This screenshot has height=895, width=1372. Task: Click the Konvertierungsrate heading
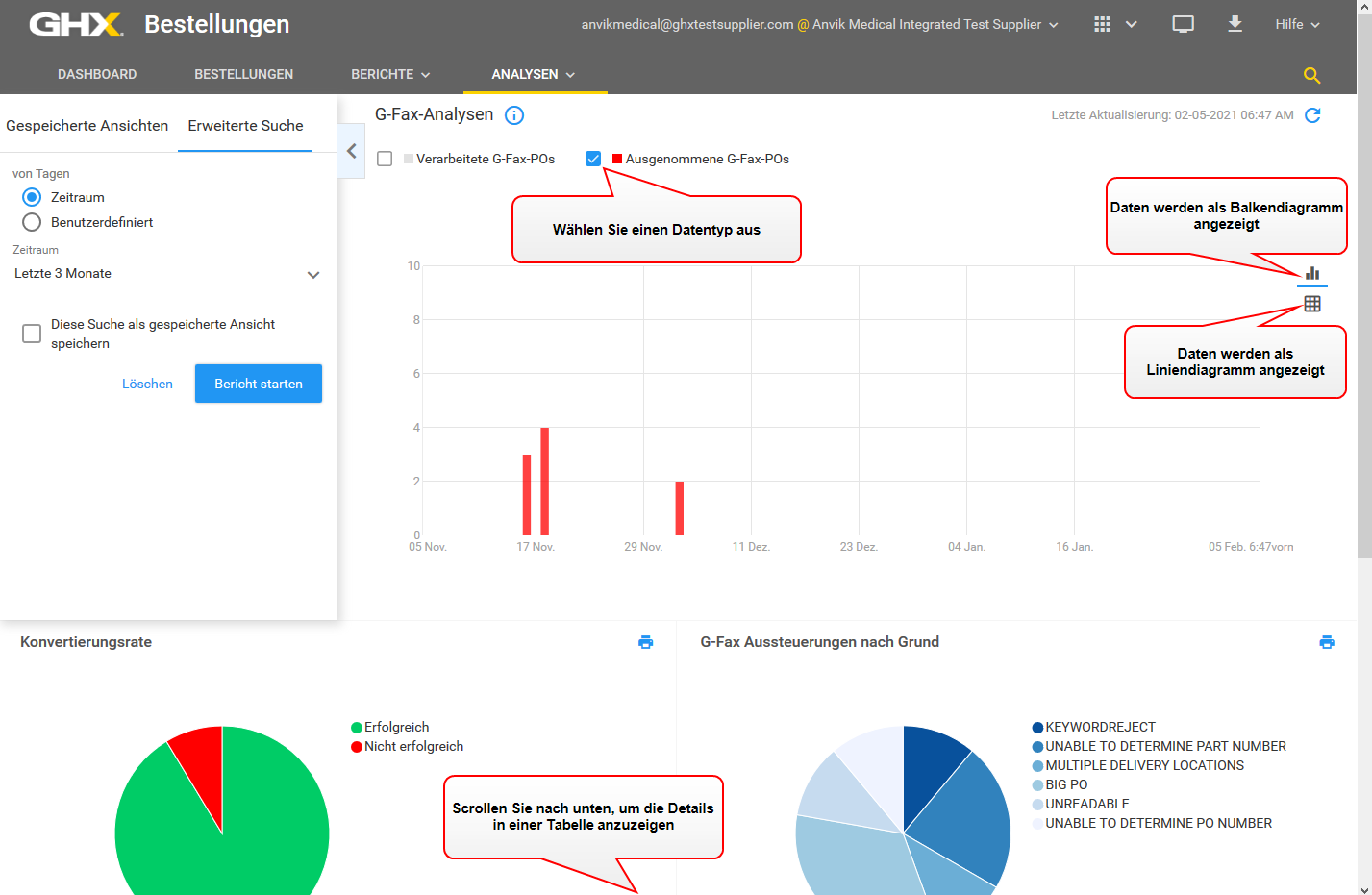click(x=87, y=642)
